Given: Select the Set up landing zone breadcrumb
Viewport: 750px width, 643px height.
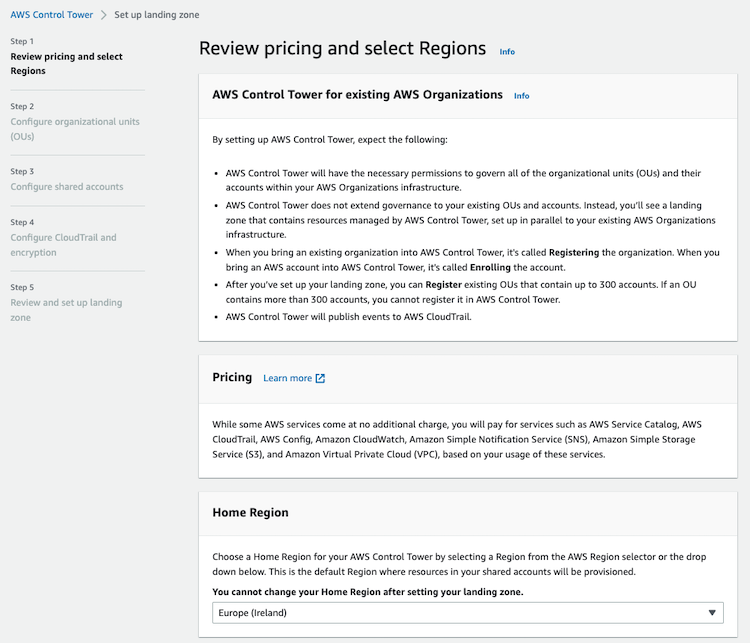Looking at the screenshot, I should [155, 15].
